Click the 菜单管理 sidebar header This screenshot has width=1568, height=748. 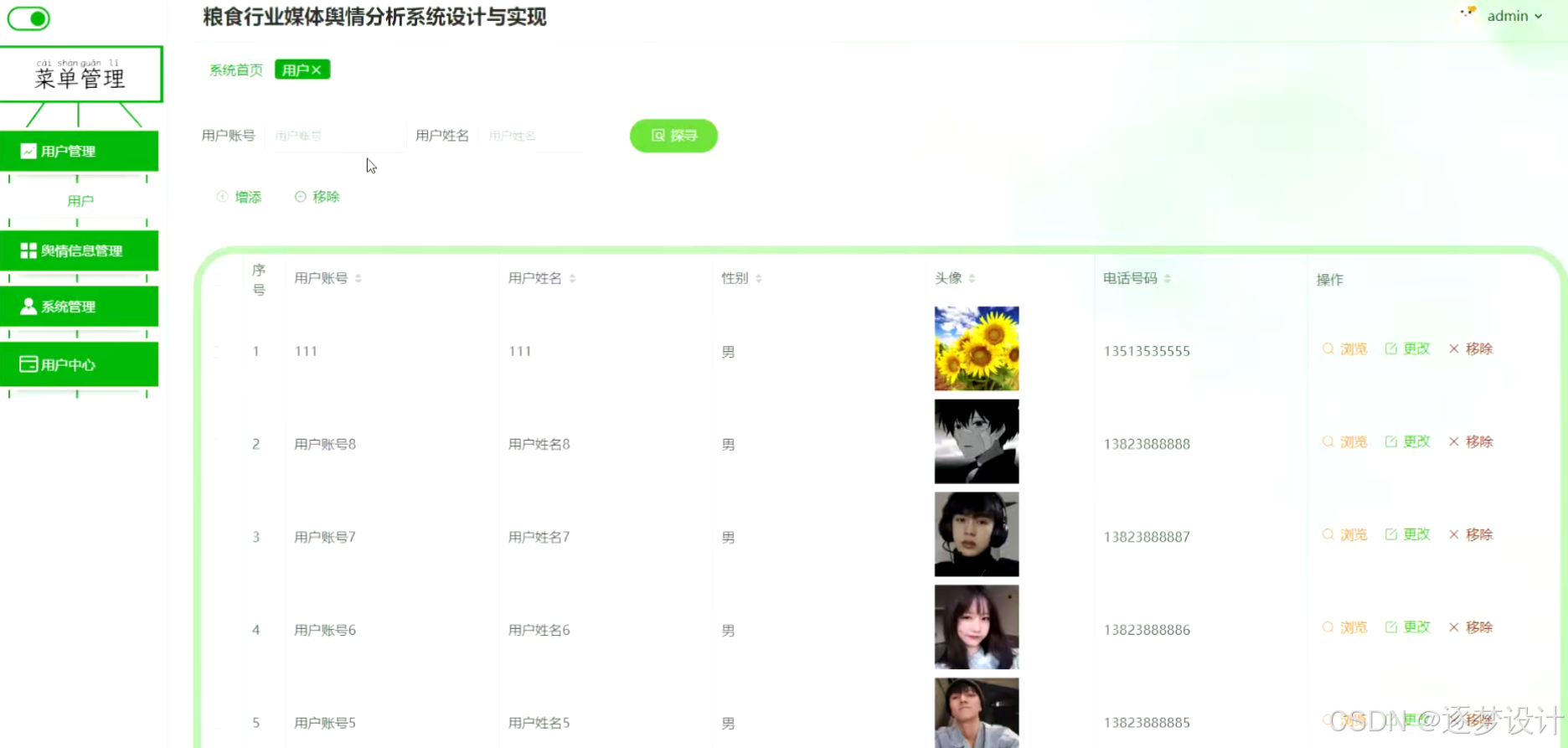click(80, 75)
